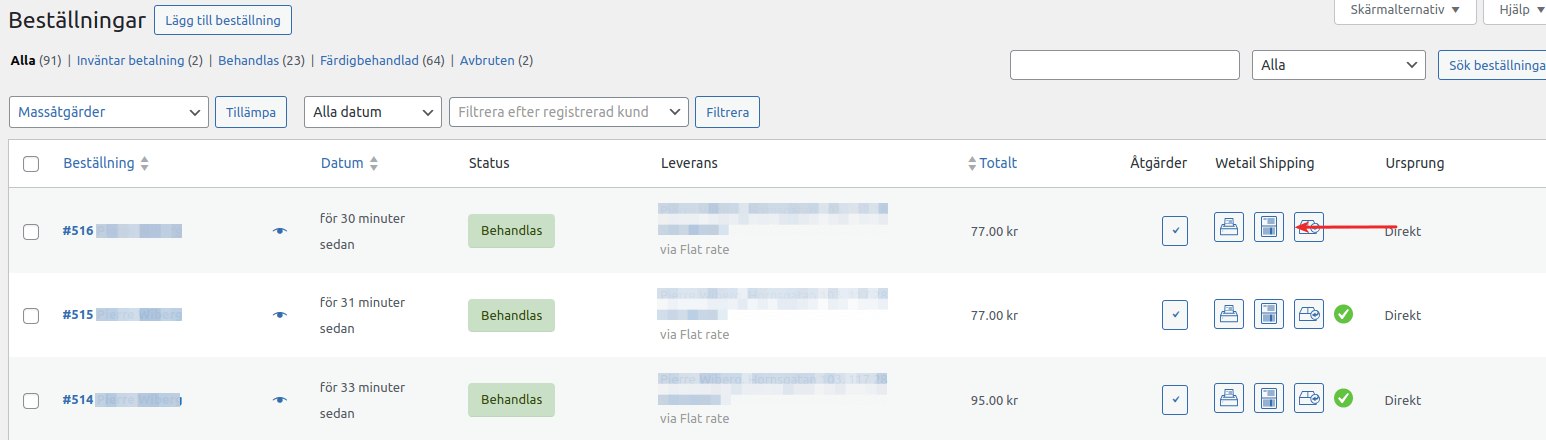Image resolution: width=1546 pixels, height=440 pixels.
Task: Open the Alla datum date filter
Action: point(373,112)
